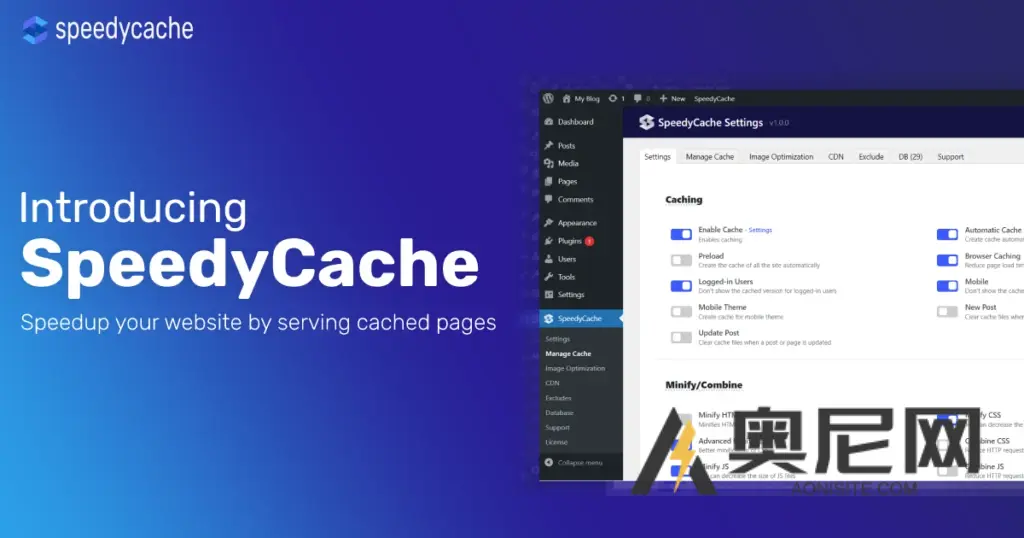1024x538 pixels.
Task: Click the plus New item in admin bar
Action: click(x=672, y=99)
